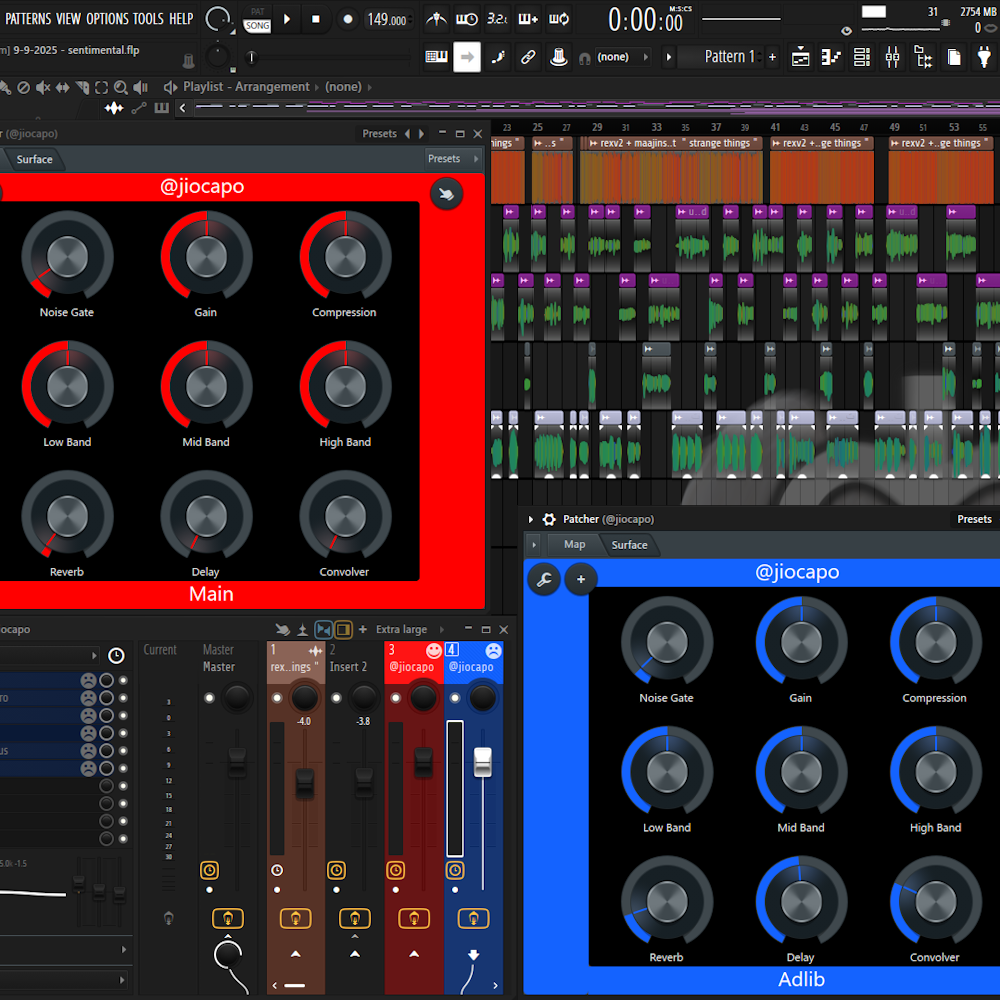Open the Mixer icon in toolbar

[x=892, y=57]
